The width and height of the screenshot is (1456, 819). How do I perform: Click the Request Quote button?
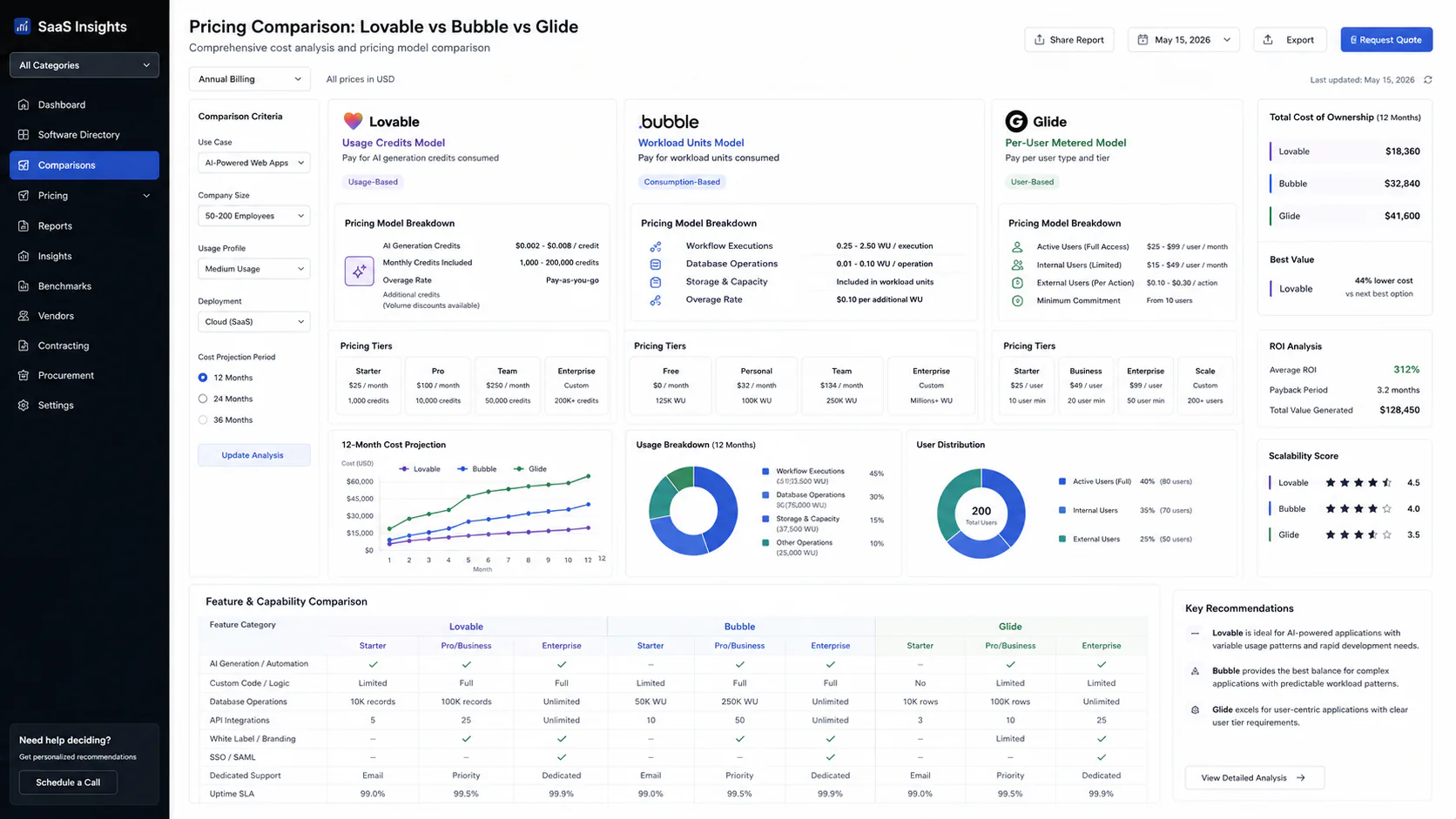coord(1386,39)
